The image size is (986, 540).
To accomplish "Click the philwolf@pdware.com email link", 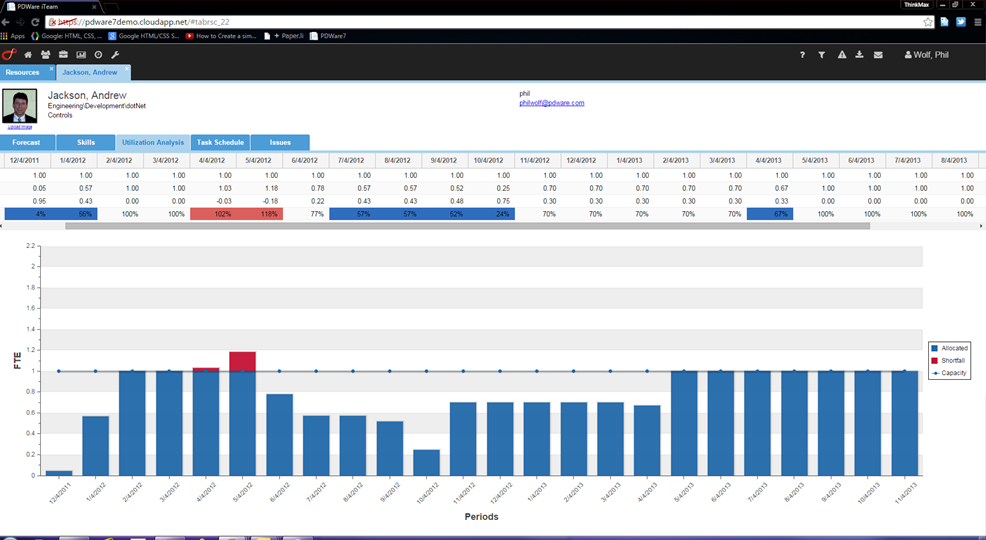I will pos(551,103).
